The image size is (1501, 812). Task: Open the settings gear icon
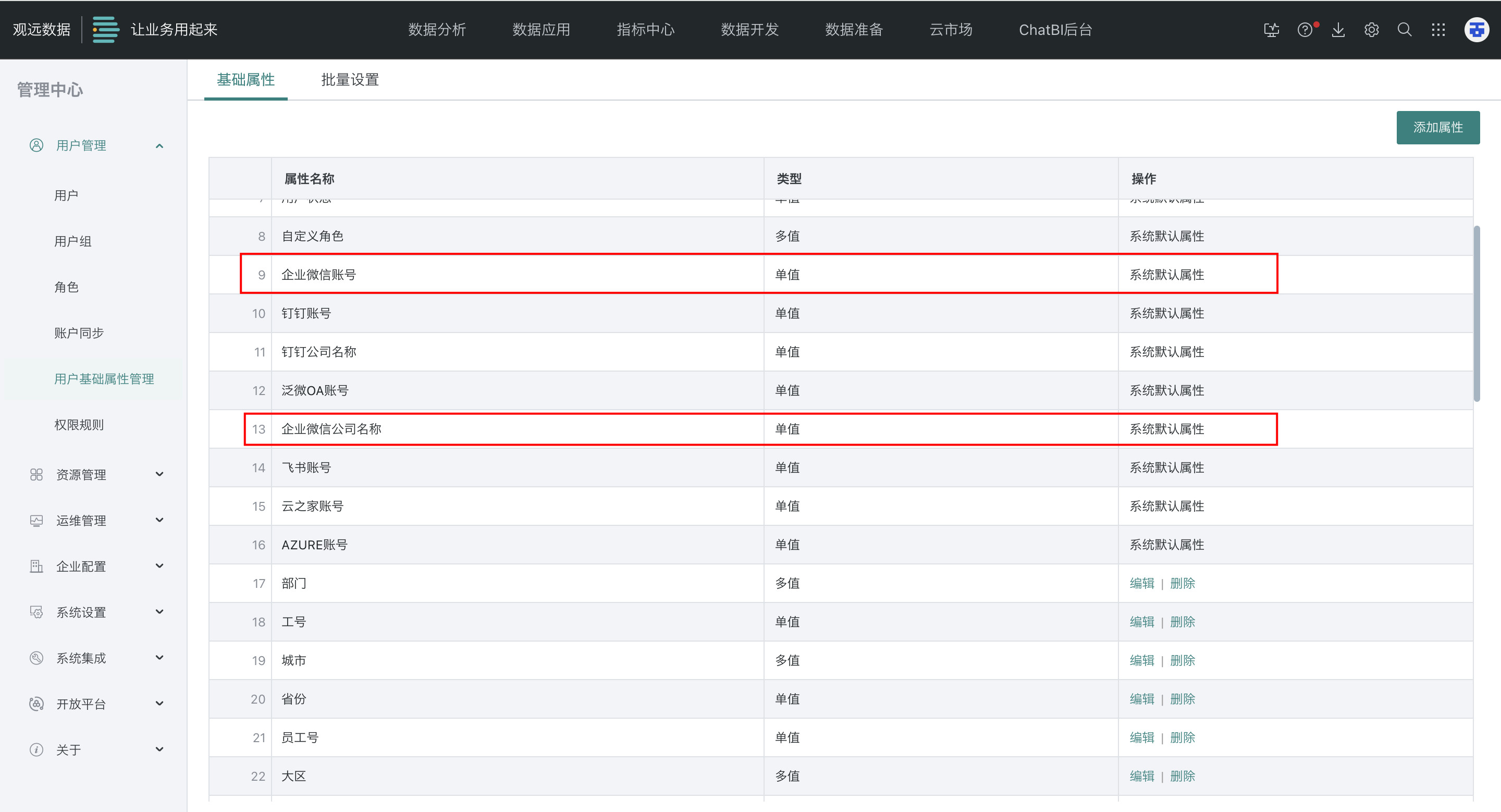[1372, 30]
